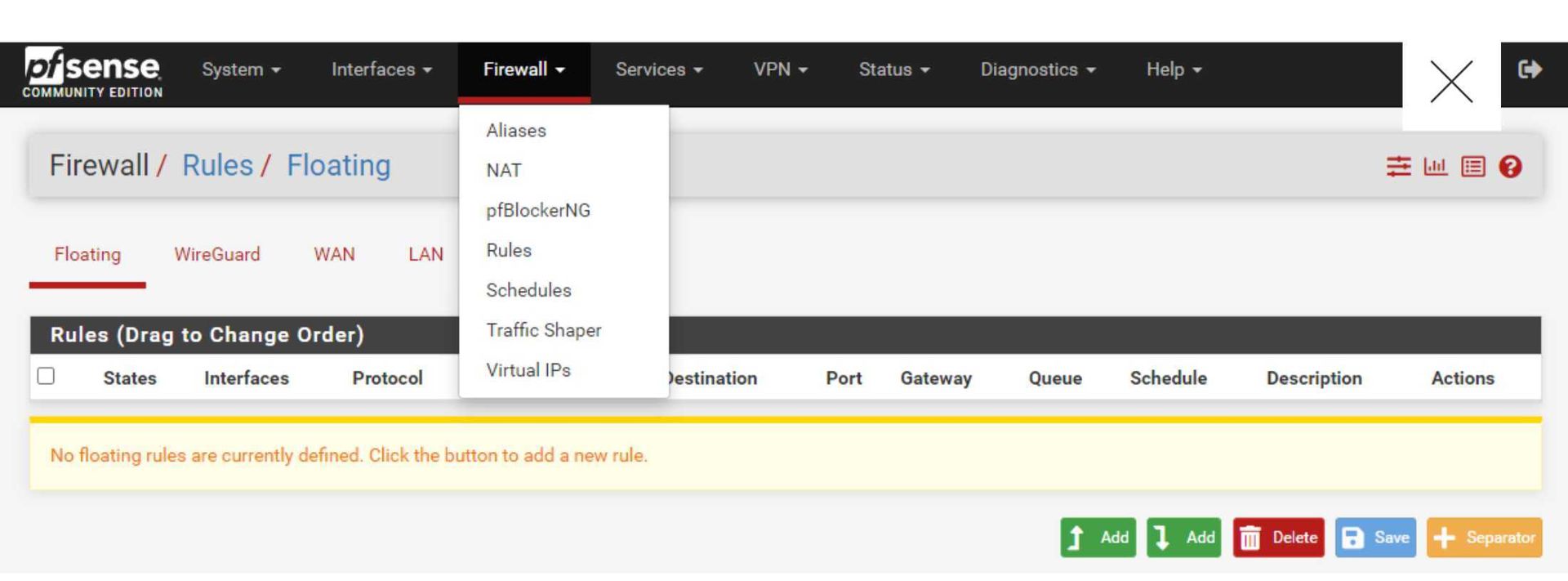Add rule to top of list
The height and width of the screenshot is (581, 1568).
click(1098, 538)
